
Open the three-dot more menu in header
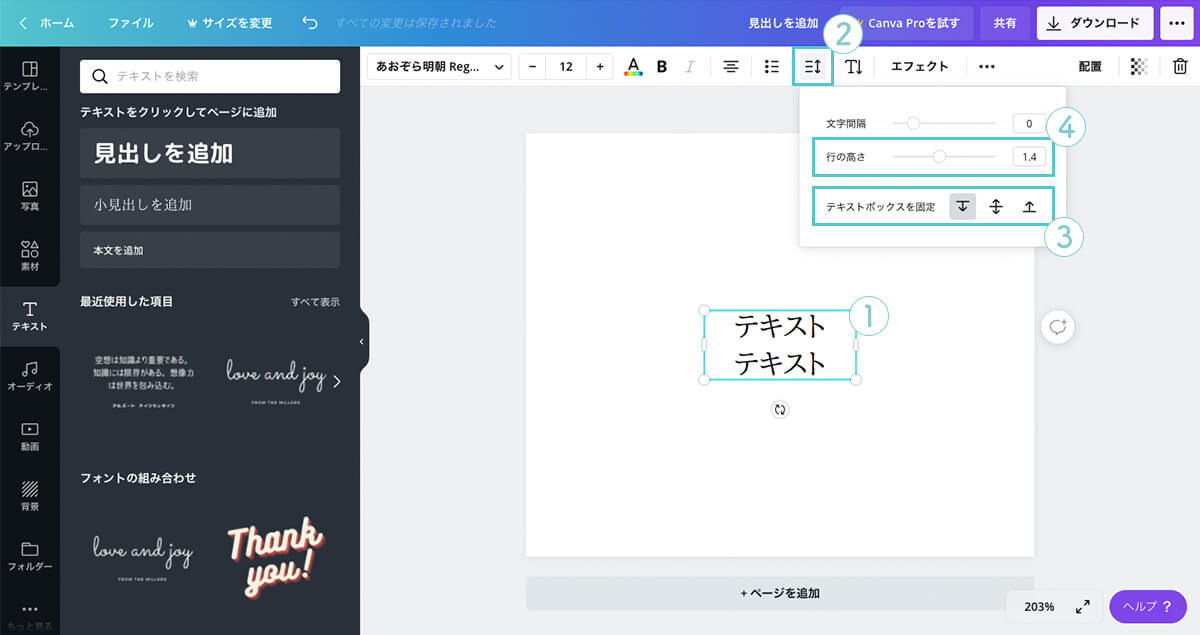(x=1175, y=22)
